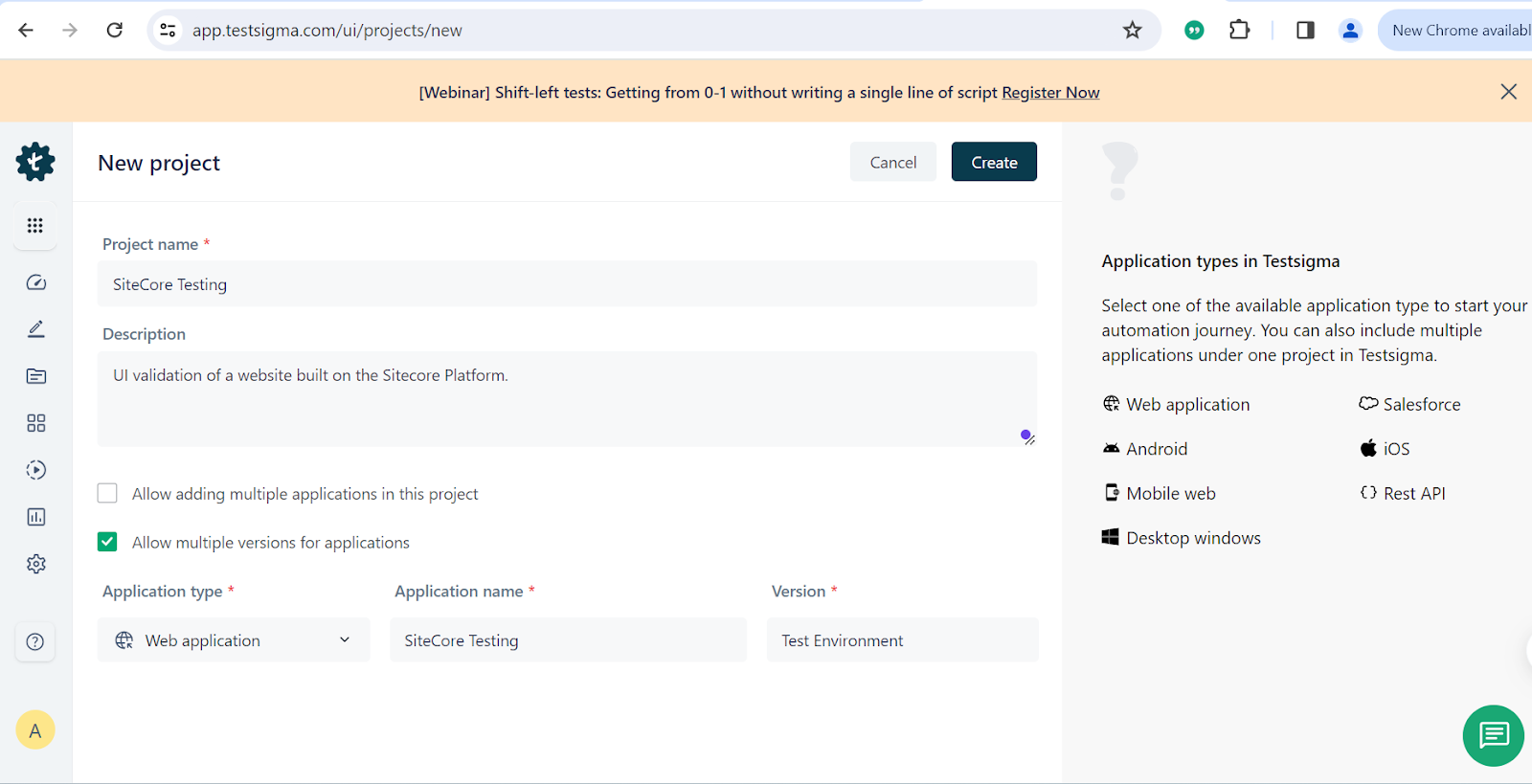Click the New project heading
1532x784 pixels.
point(159,164)
